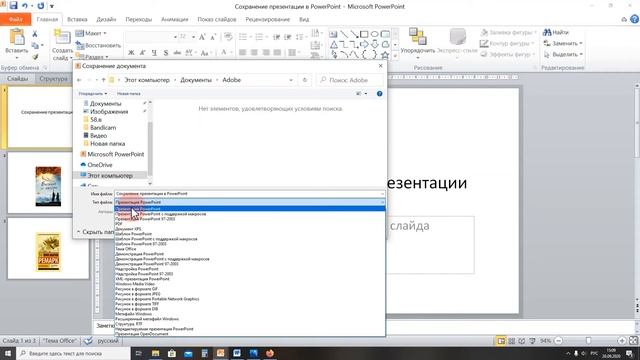Click Документы in the address breadcrumb

(x=196, y=80)
